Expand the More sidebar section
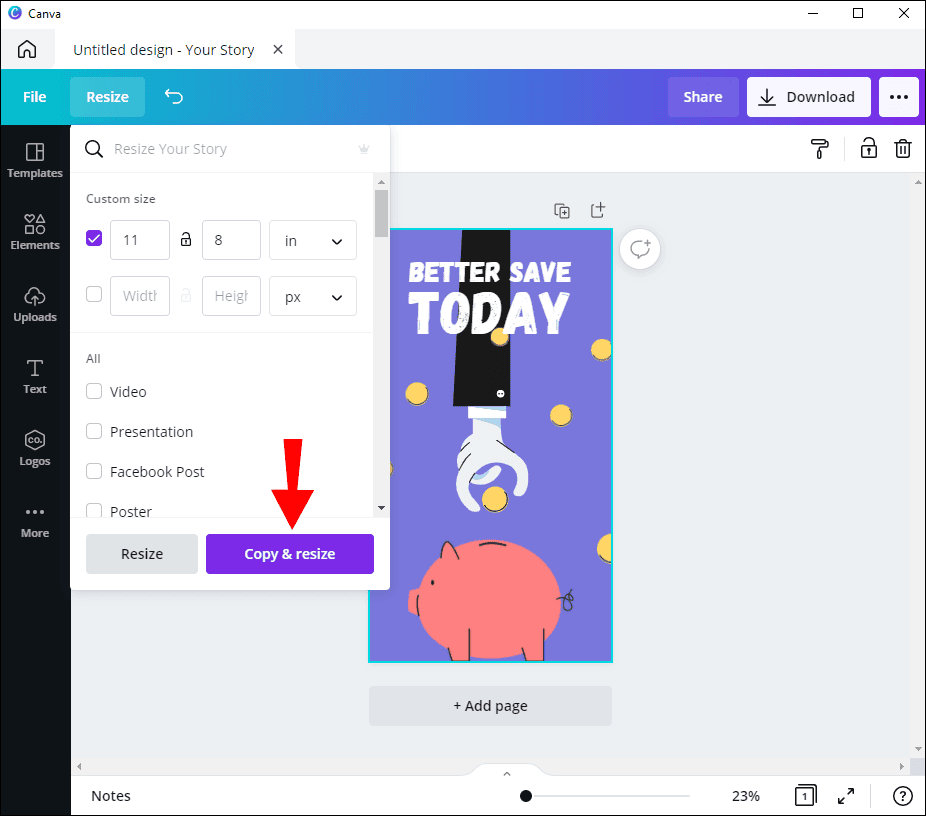The width and height of the screenshot is (926, 816). pos(34,521)
